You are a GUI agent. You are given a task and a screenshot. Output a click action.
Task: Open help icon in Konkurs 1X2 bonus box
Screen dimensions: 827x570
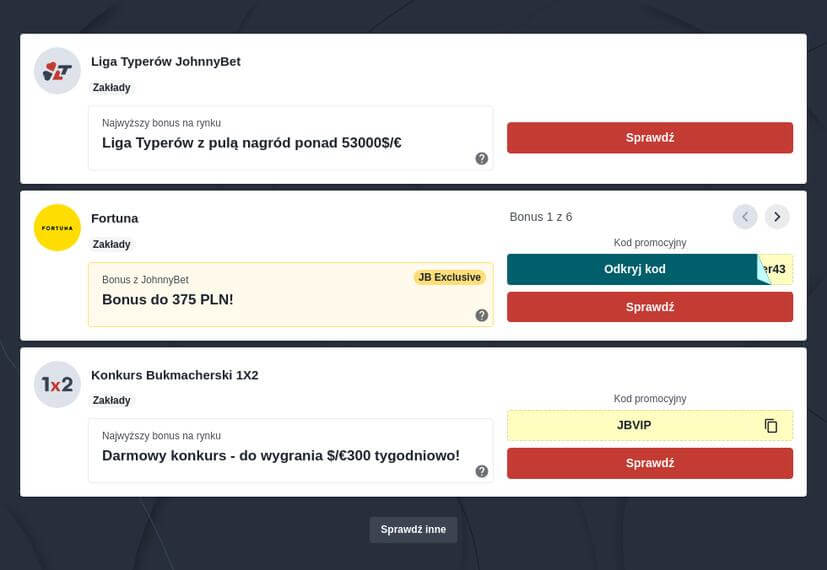[481, 471]
